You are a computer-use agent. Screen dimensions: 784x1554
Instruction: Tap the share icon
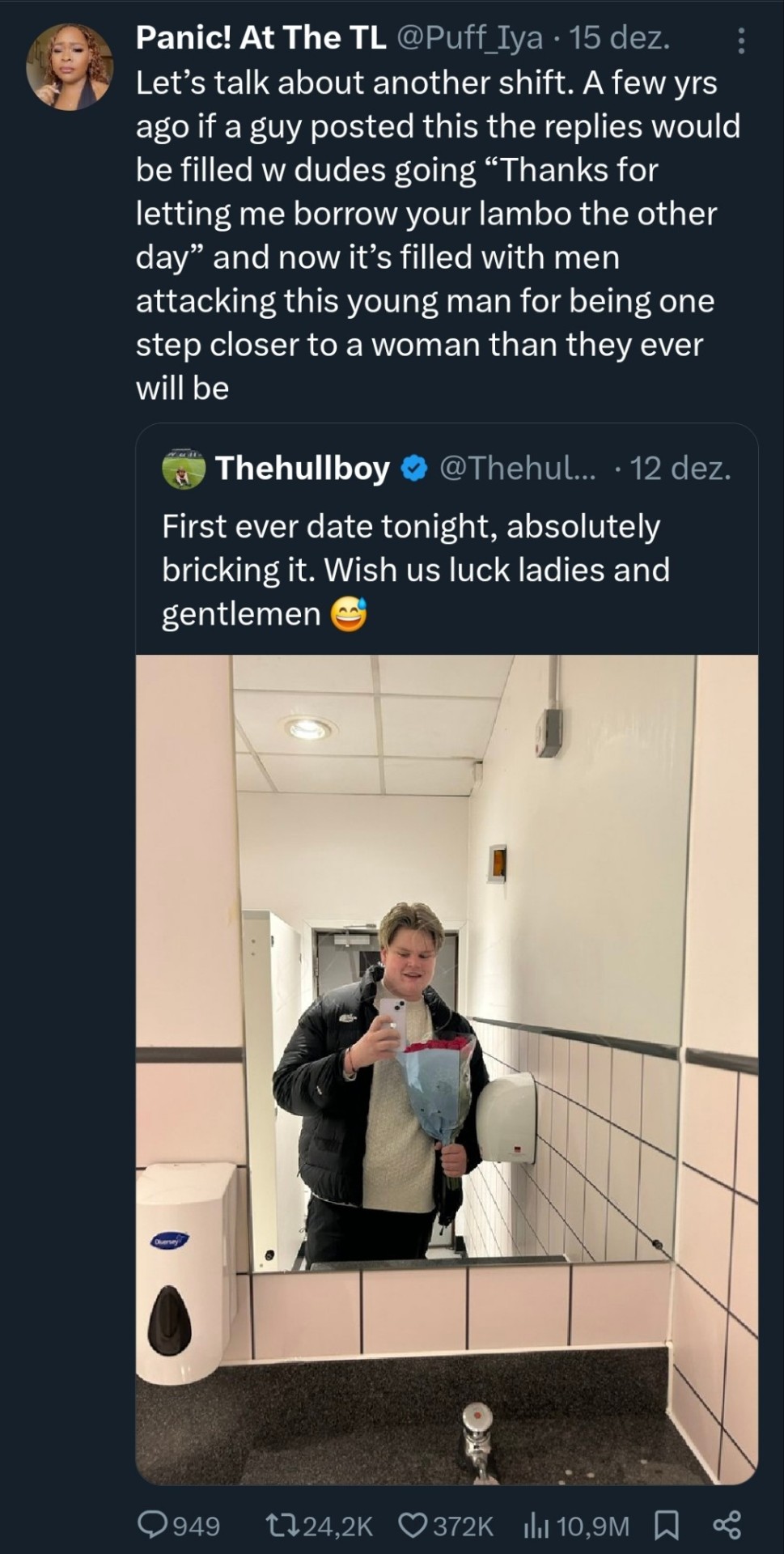click(x=727, y=1525)
